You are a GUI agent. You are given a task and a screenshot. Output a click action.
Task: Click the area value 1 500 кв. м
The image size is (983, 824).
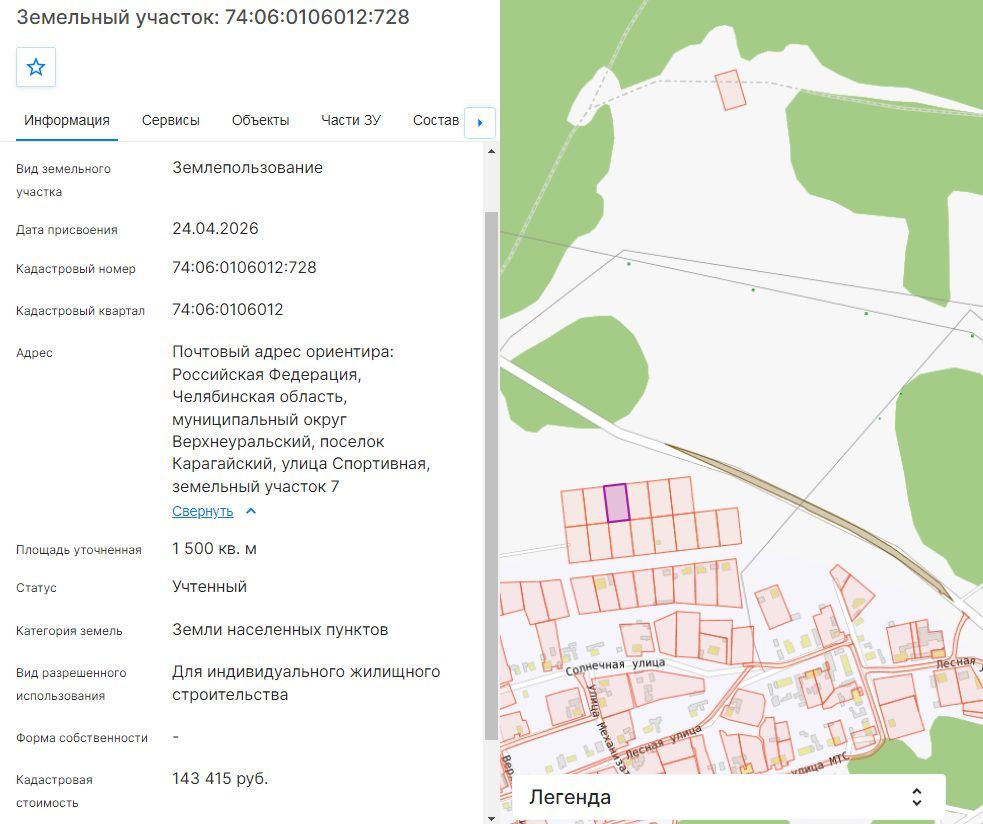pos(214,549)
